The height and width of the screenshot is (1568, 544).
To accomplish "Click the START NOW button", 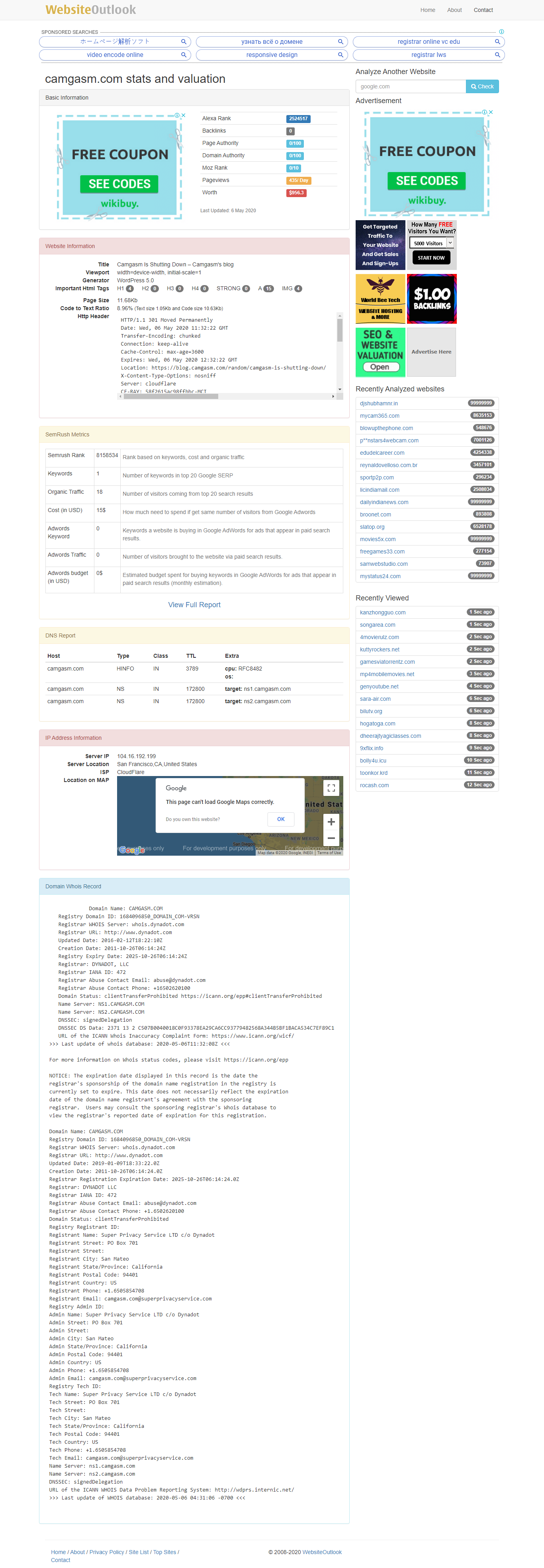I will pyautogui.click(x=431, y=258).
